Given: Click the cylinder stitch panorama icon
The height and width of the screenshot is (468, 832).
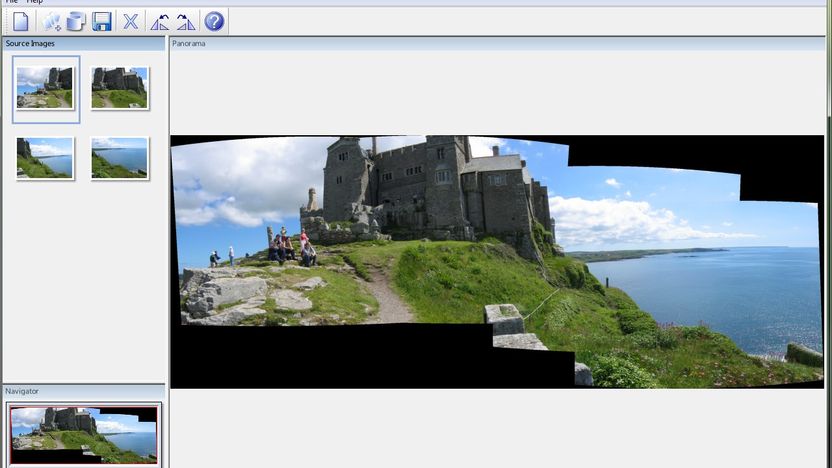Looking at the screenshot, I should 76,22.
